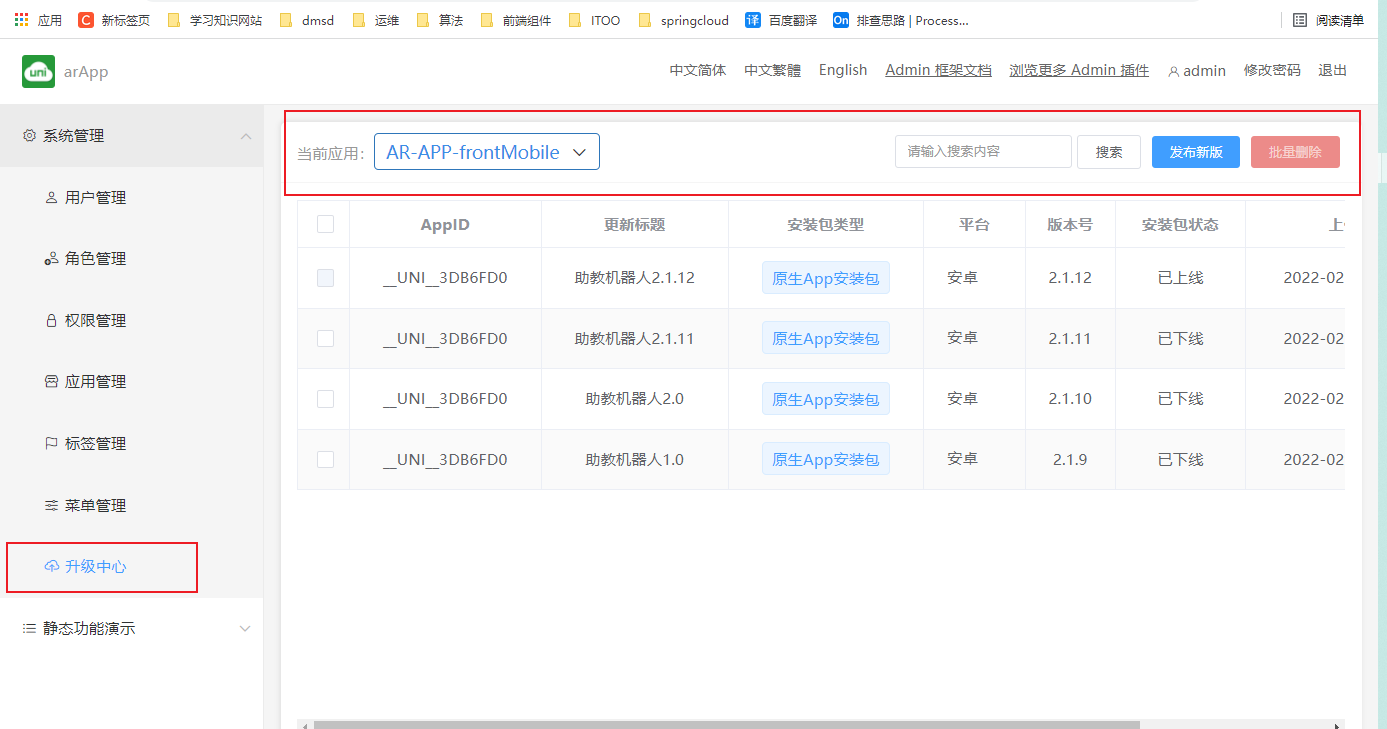Click the 发布新版 button

(1196, 152)
